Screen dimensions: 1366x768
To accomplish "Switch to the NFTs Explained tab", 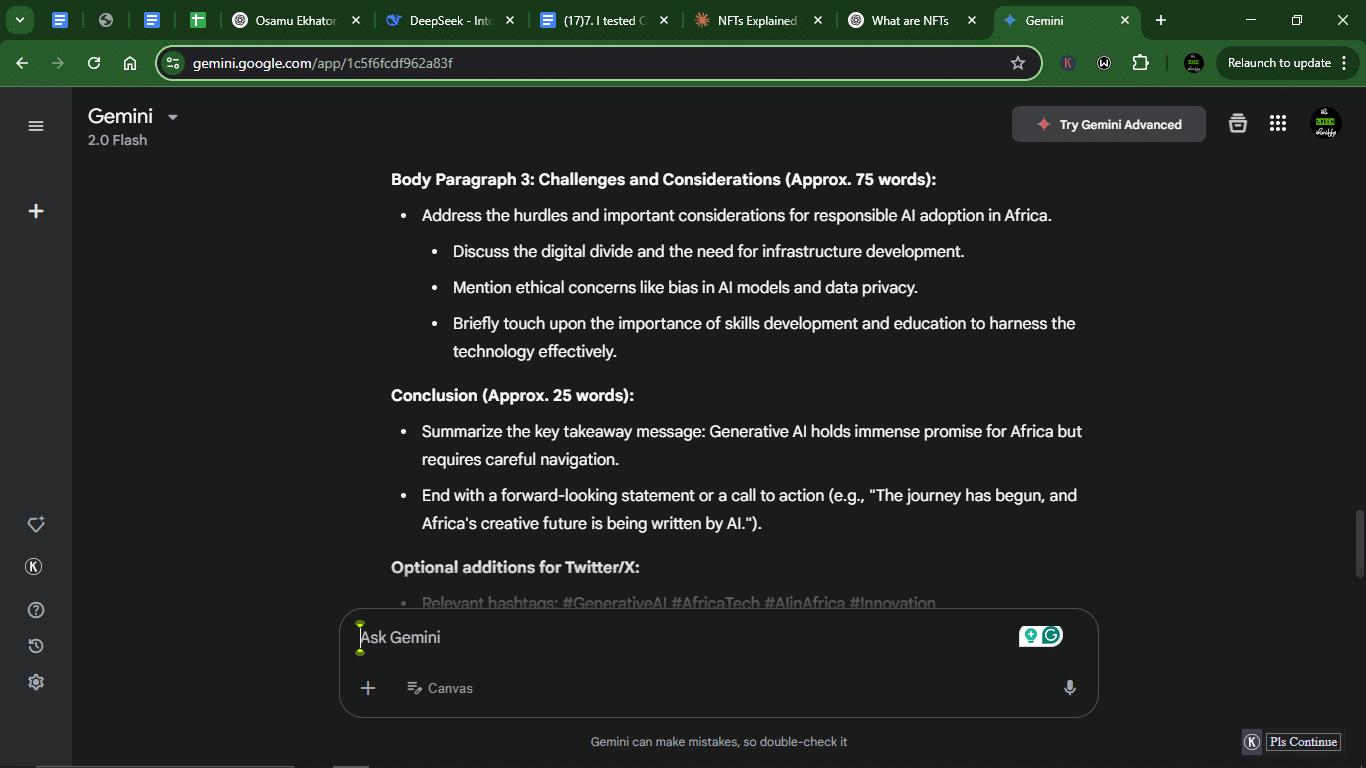I will [x=758, y=20].
